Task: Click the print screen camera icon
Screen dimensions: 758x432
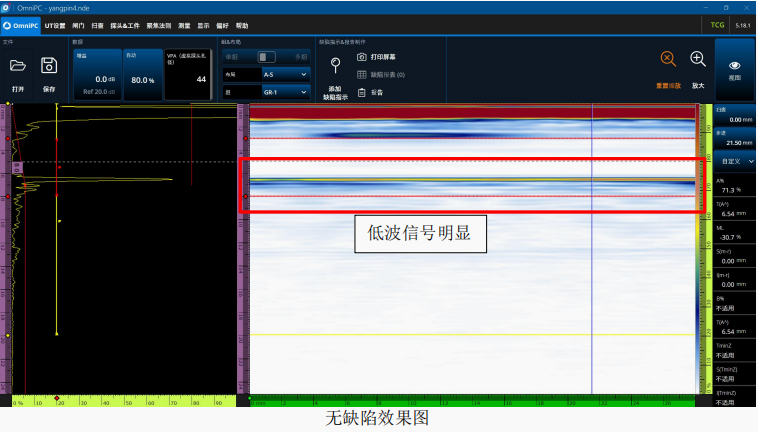Action: 362,57
